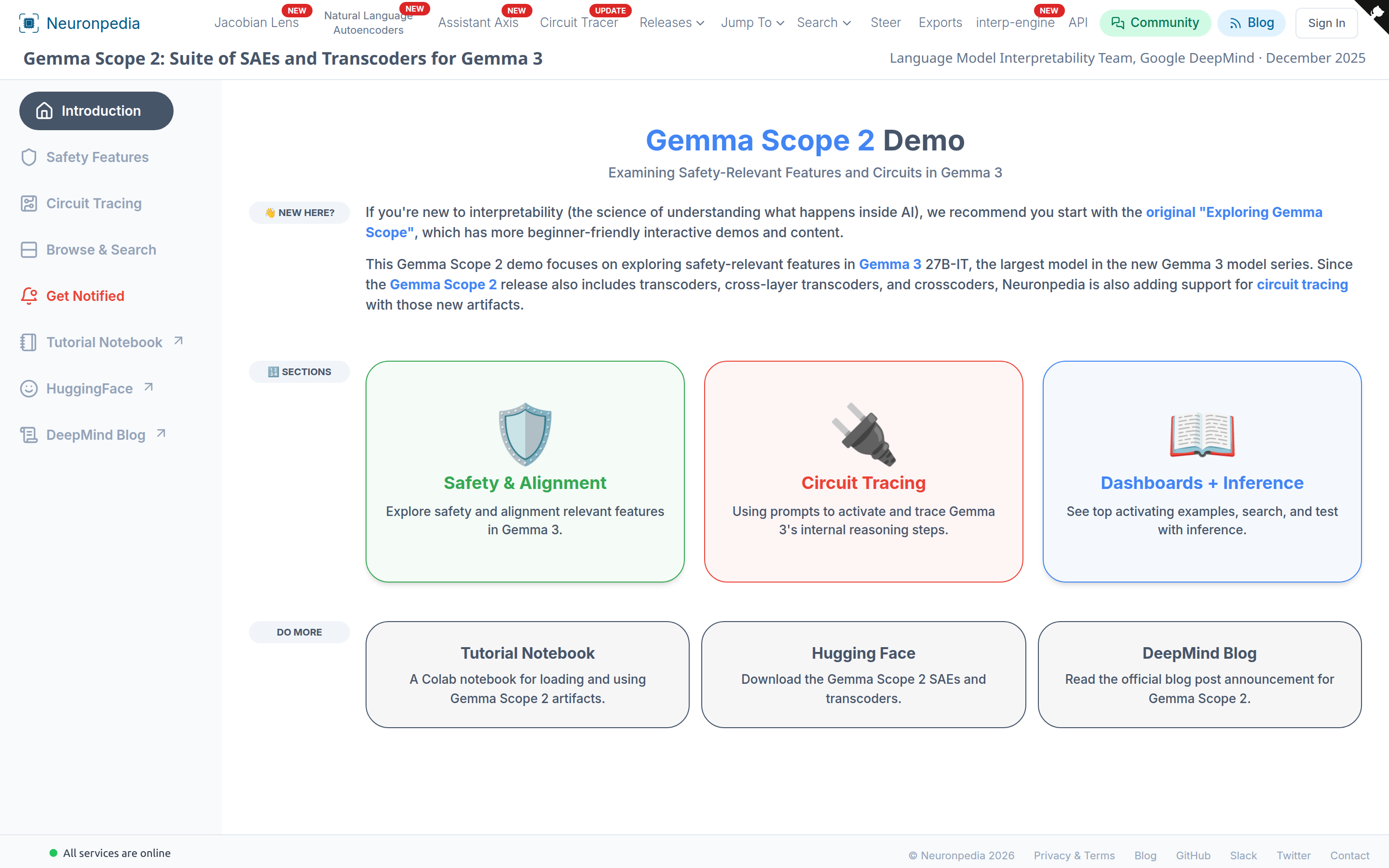Click the Slack footer link
This screenshot has height=868, width=1389.
pos(1243,855)
